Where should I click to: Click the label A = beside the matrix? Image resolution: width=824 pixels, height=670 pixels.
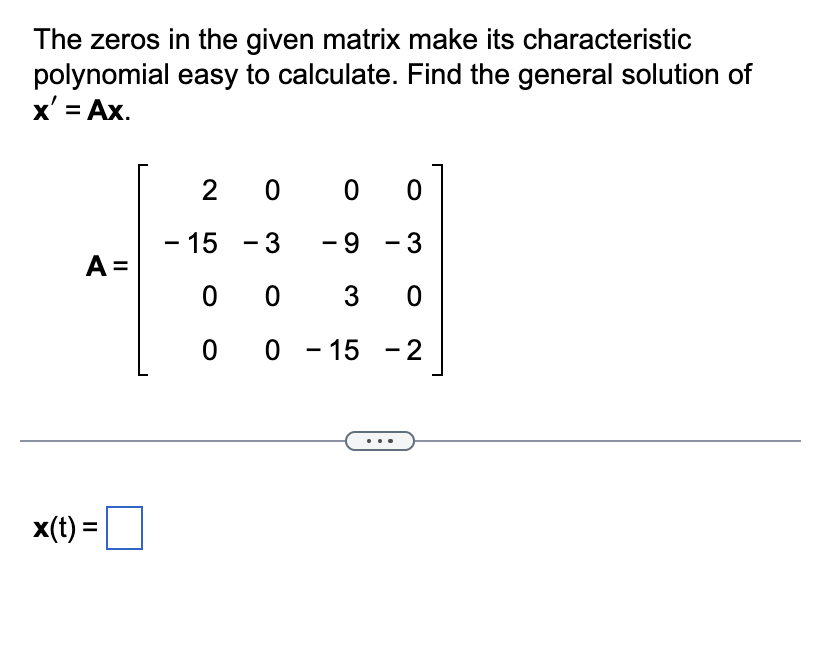[x=106, y=266]
